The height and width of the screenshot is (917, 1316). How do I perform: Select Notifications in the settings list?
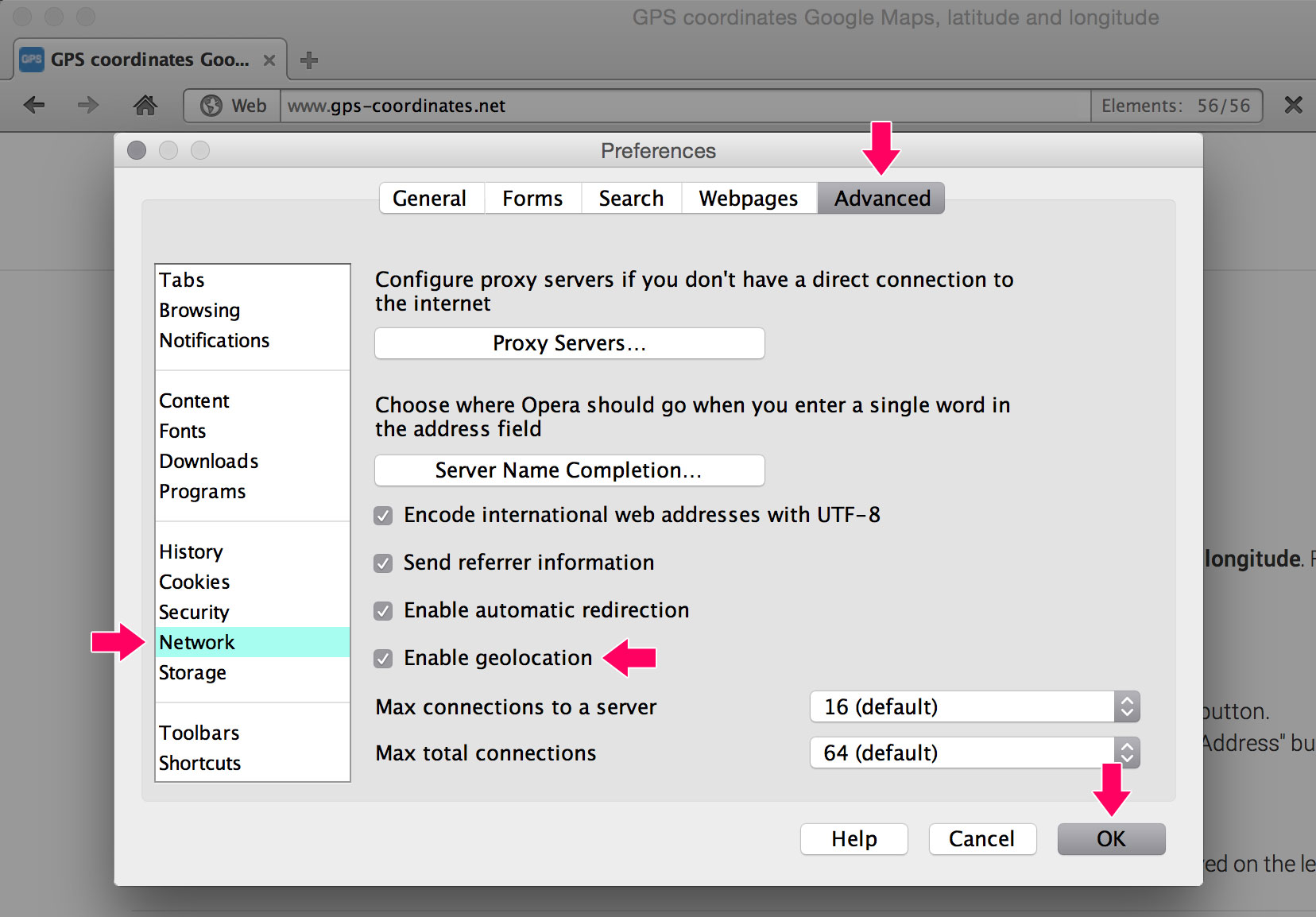click(x=253, y=340)
